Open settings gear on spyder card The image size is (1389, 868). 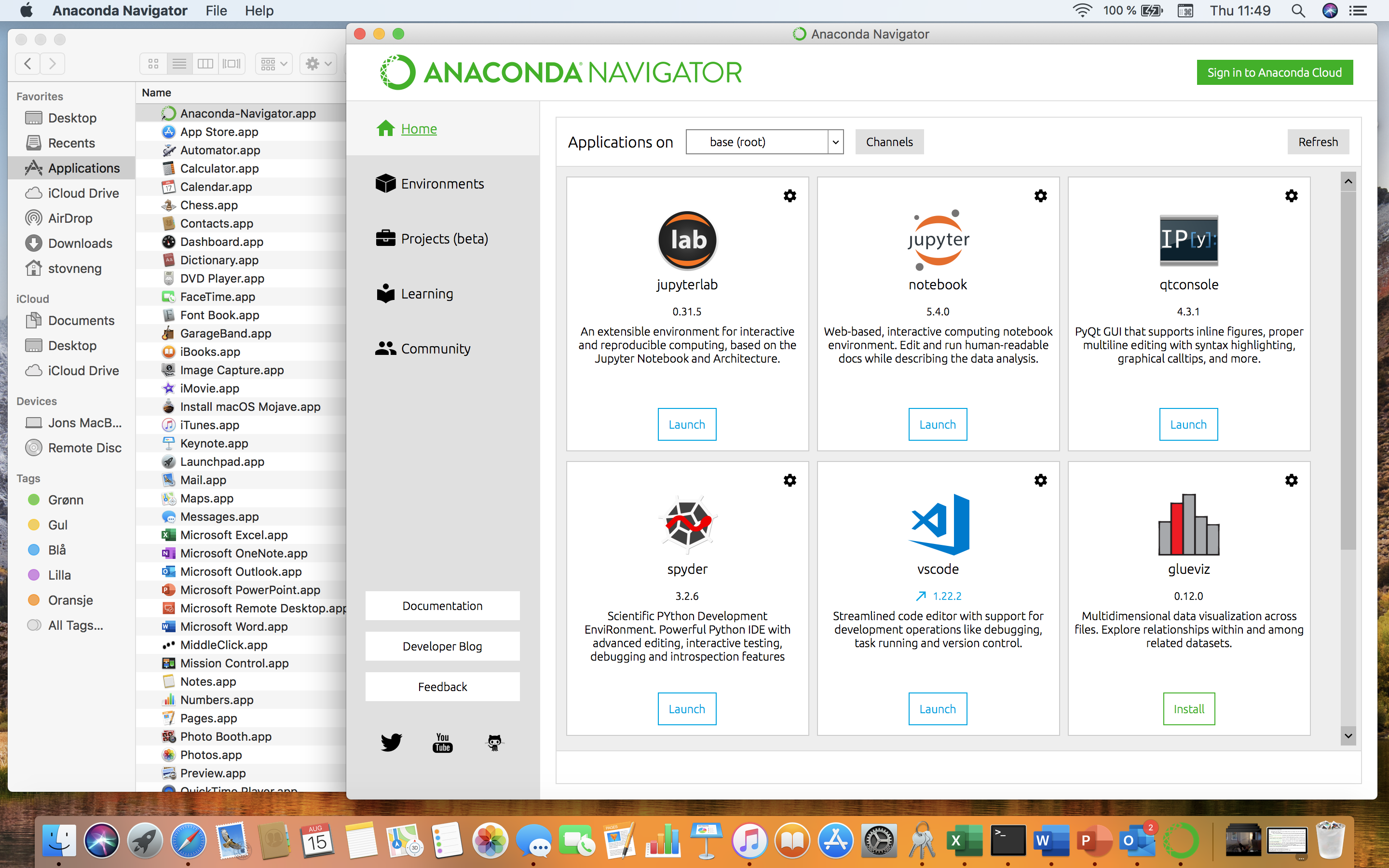(x=790, y=480)
